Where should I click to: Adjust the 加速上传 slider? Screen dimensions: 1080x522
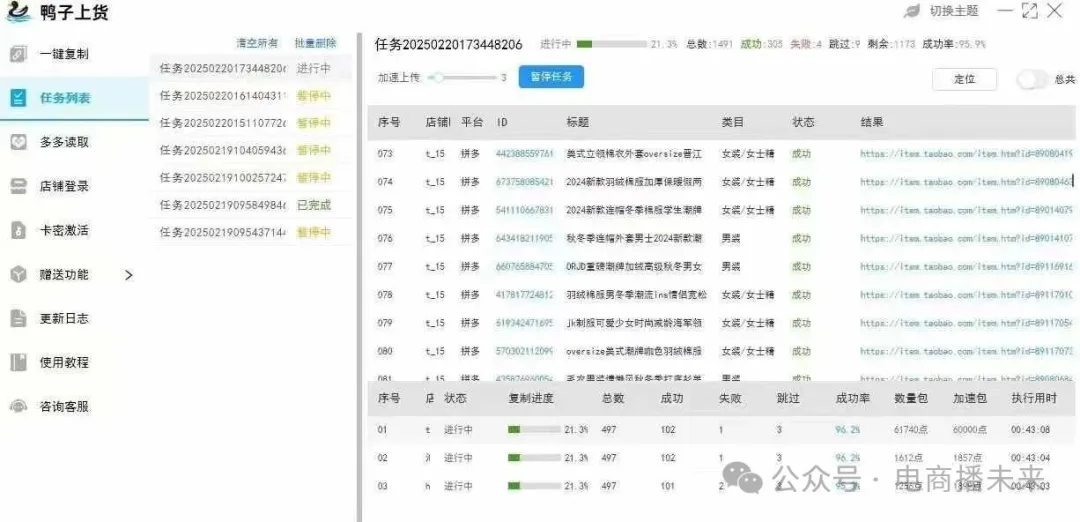[x=437, y=77]
